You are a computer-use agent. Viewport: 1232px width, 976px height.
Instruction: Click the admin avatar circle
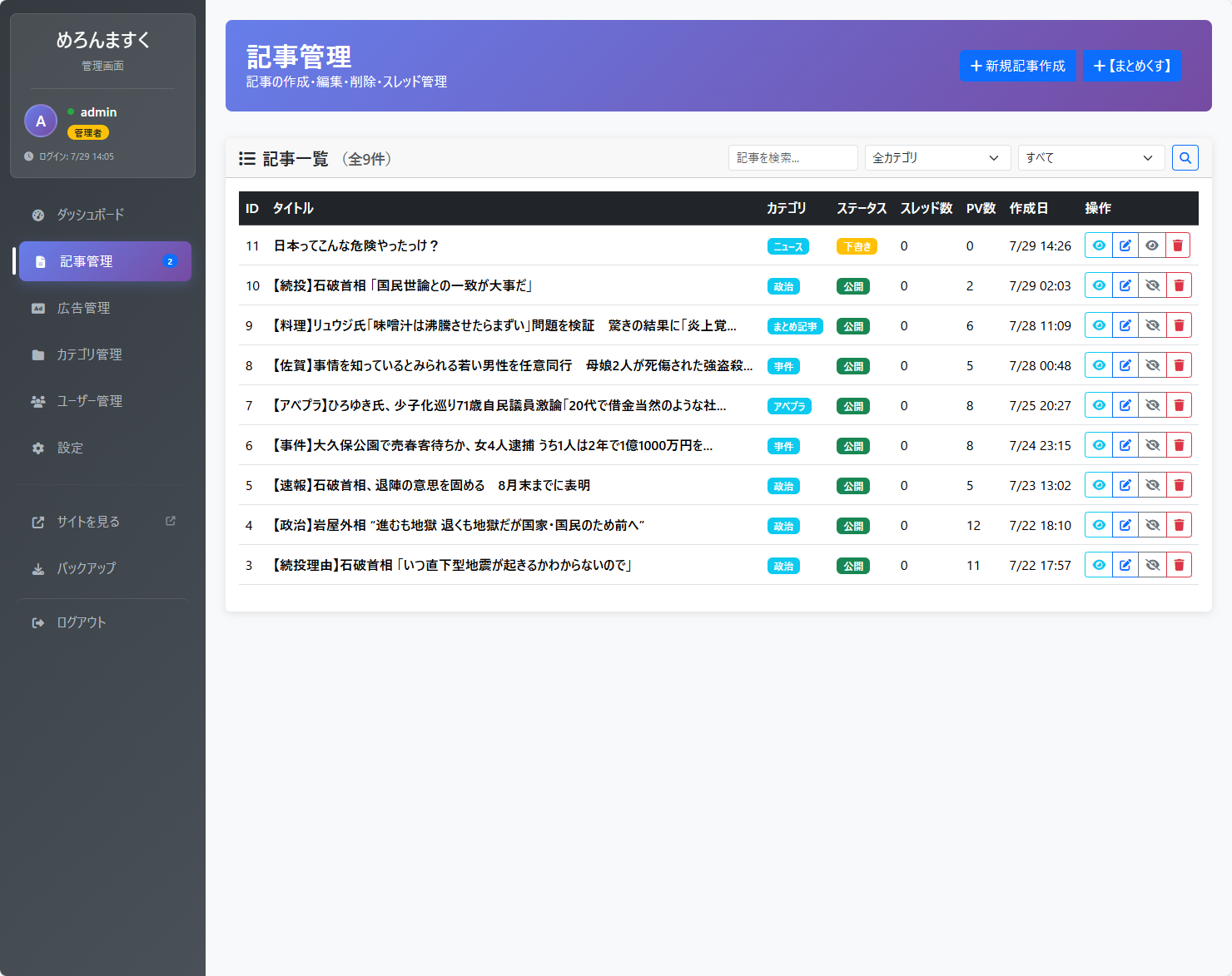41,121
